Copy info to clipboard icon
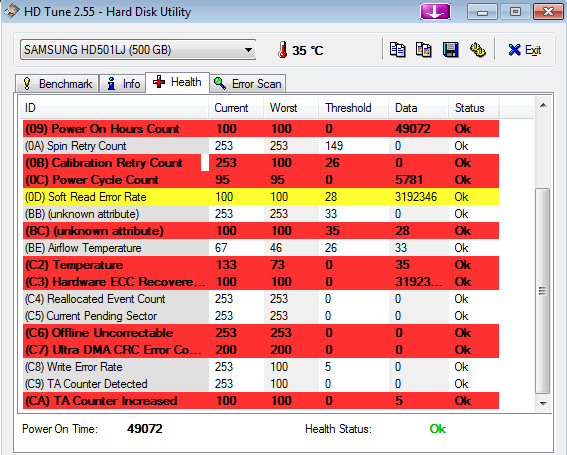Image resolution: width=567 pixels, height=455 pixels. 397,50
